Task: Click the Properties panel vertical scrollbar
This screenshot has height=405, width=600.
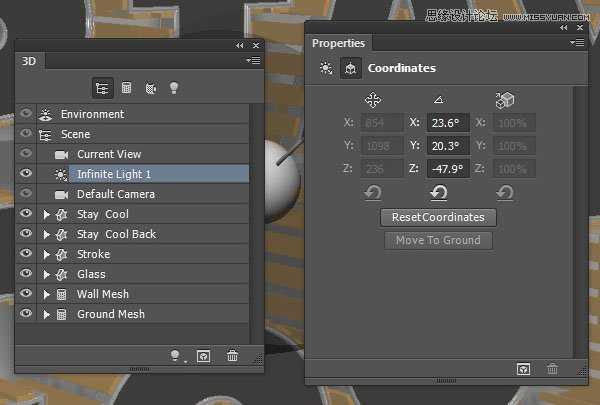Action: click(580, 222)
